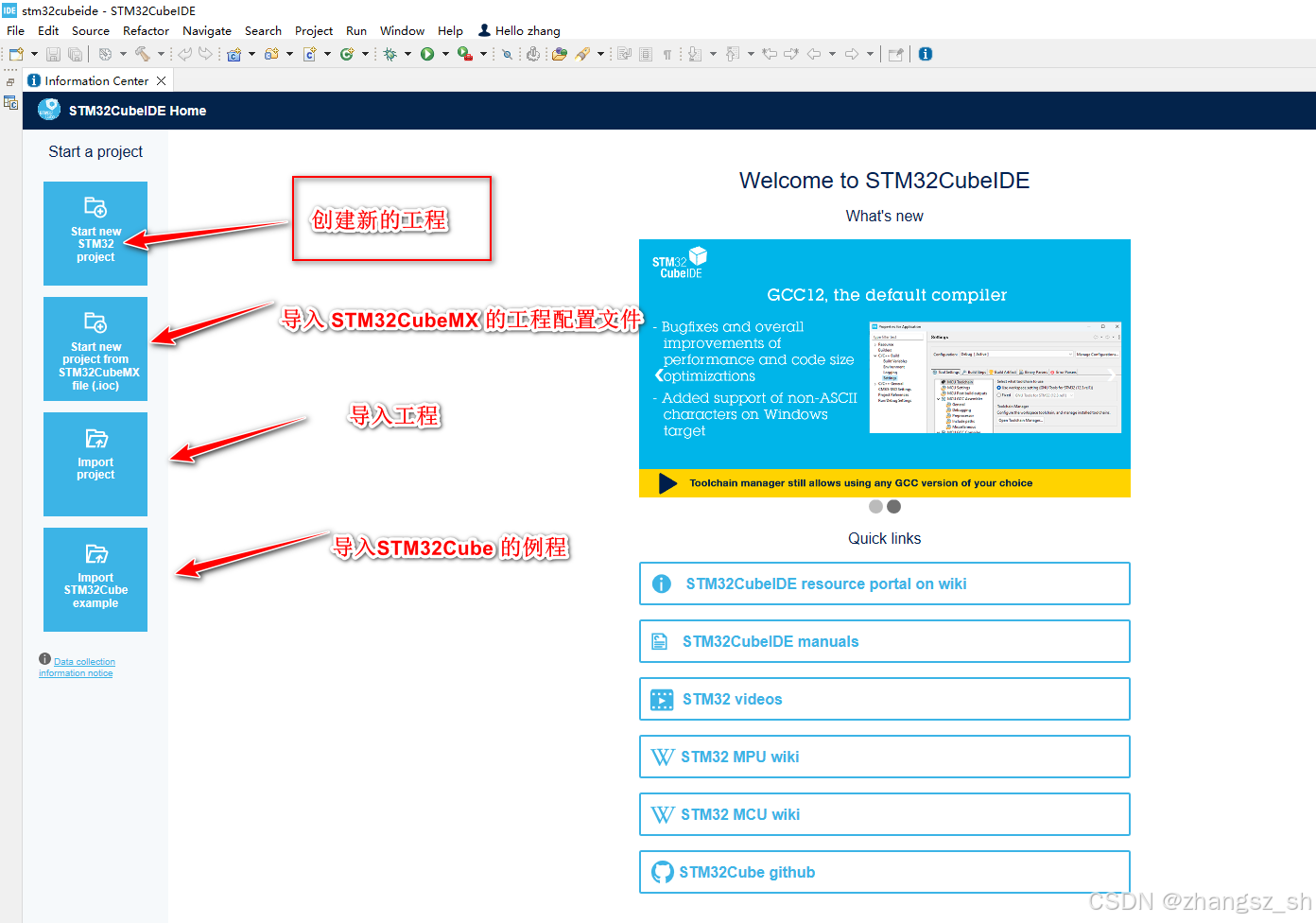This screenshot has height=923, width=1316.
Task: Select first carousel dot under banner
Action: (x=876, y=507)
